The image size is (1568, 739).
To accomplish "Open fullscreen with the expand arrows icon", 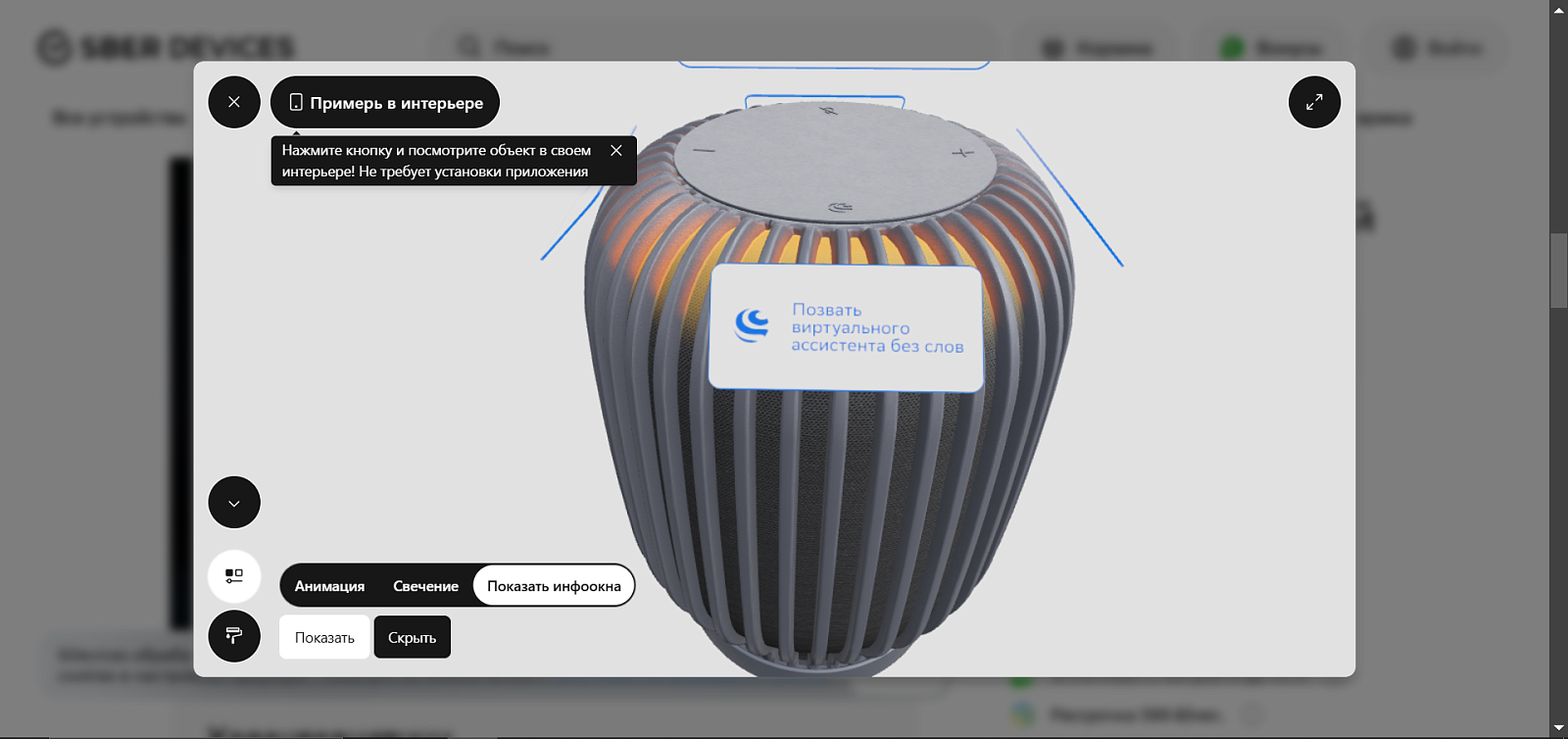I will coord(1314,102).
